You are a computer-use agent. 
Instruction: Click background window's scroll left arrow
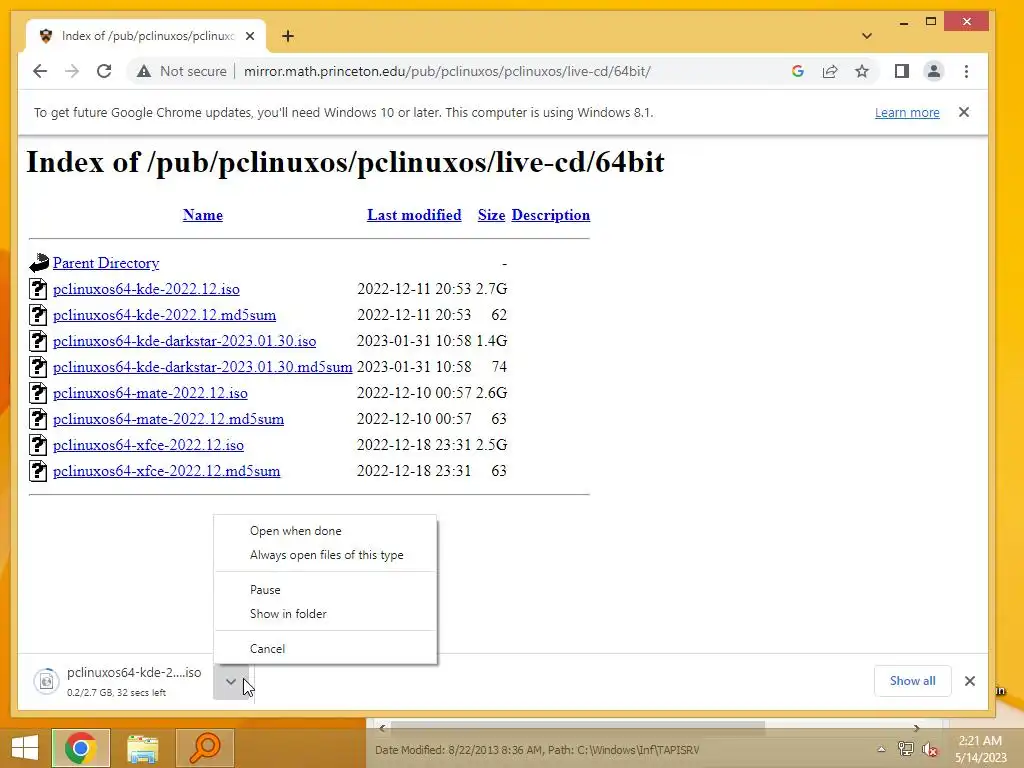[382, 728]
